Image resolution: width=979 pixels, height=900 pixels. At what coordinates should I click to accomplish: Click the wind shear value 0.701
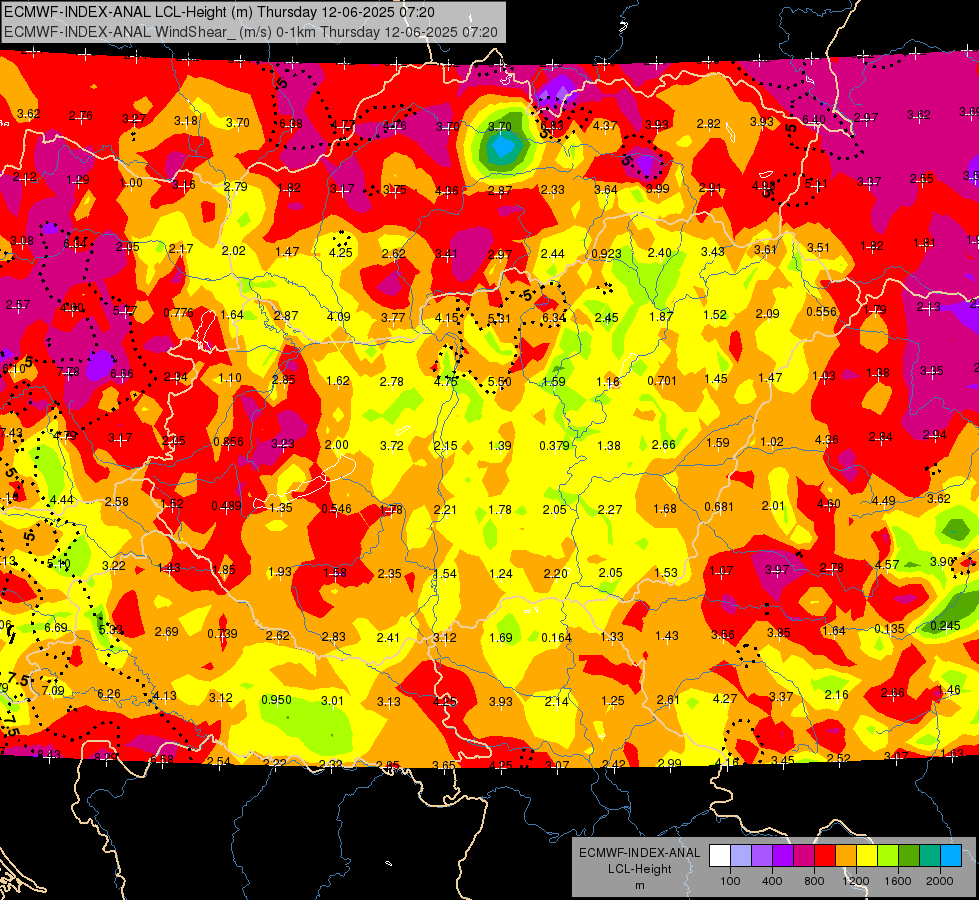point(662,380)
